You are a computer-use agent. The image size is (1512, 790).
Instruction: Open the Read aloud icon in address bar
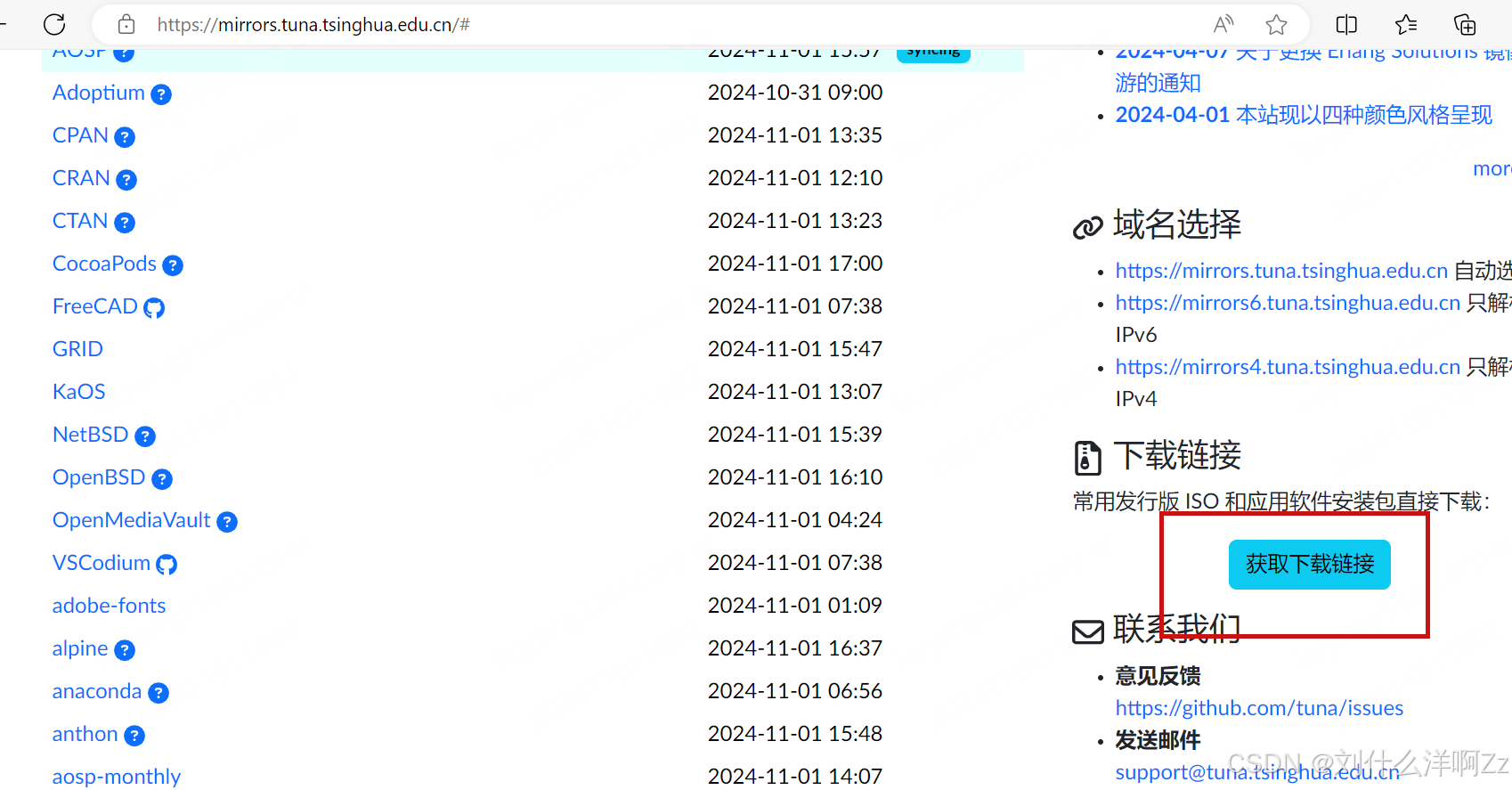pos(1223,25)
